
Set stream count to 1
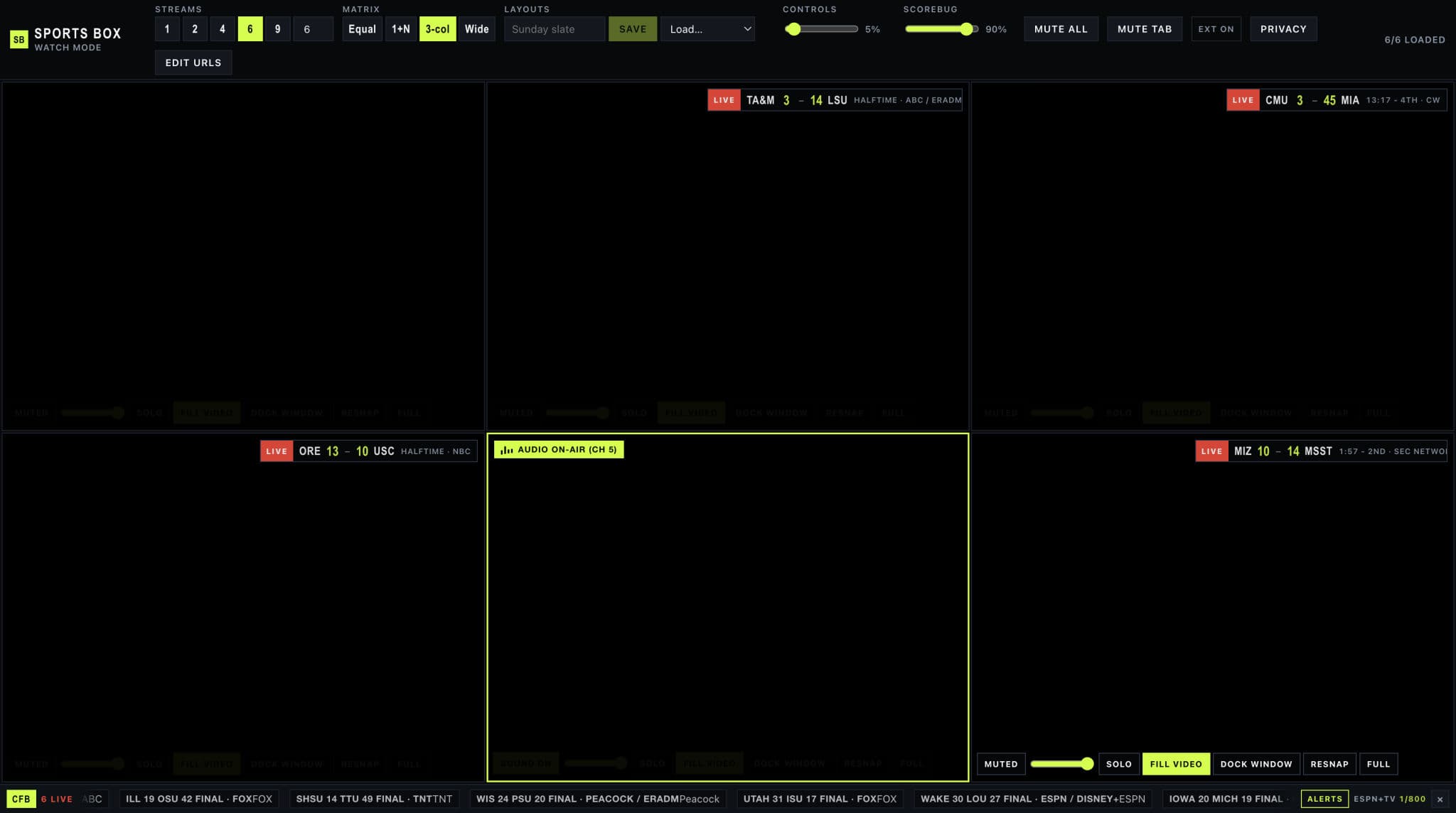click(167, 29)
